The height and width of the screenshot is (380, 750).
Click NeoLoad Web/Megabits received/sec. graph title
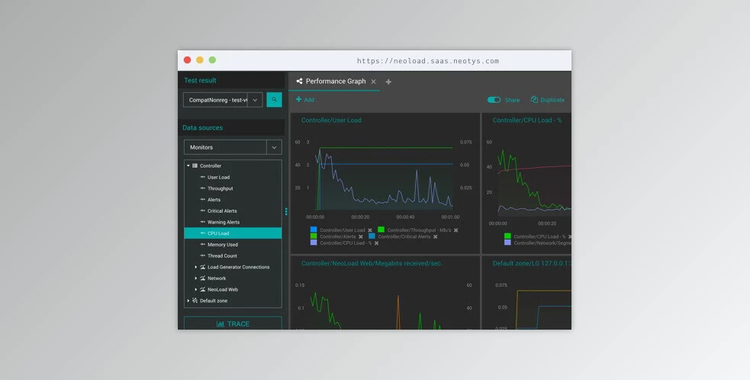click(372, 263)
